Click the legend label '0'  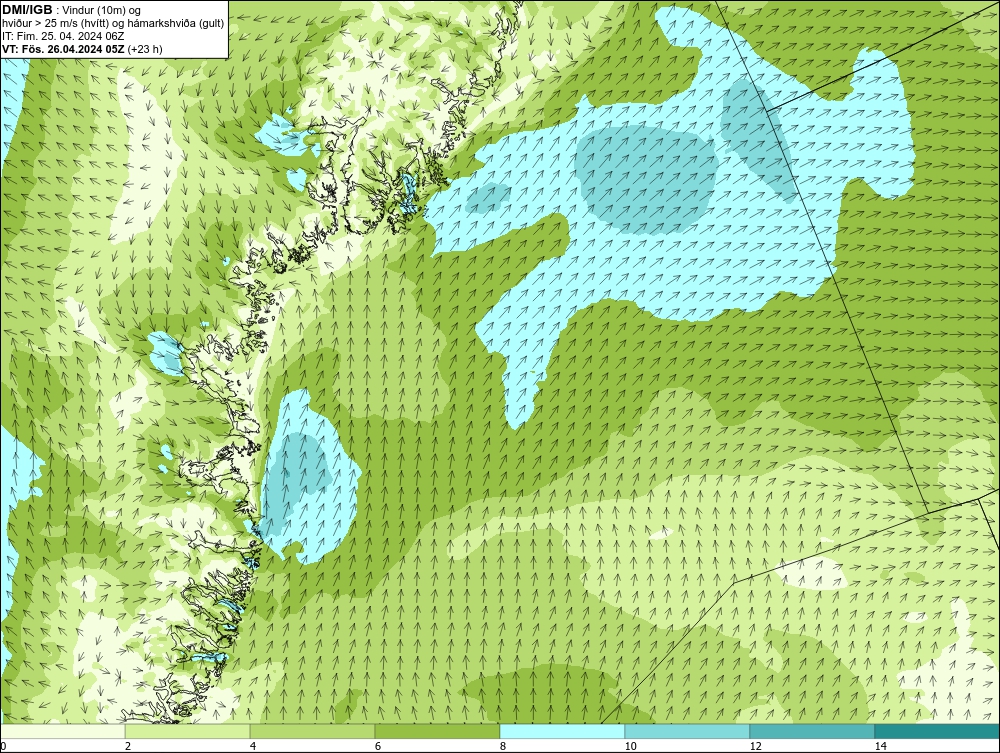coord(3,746)
